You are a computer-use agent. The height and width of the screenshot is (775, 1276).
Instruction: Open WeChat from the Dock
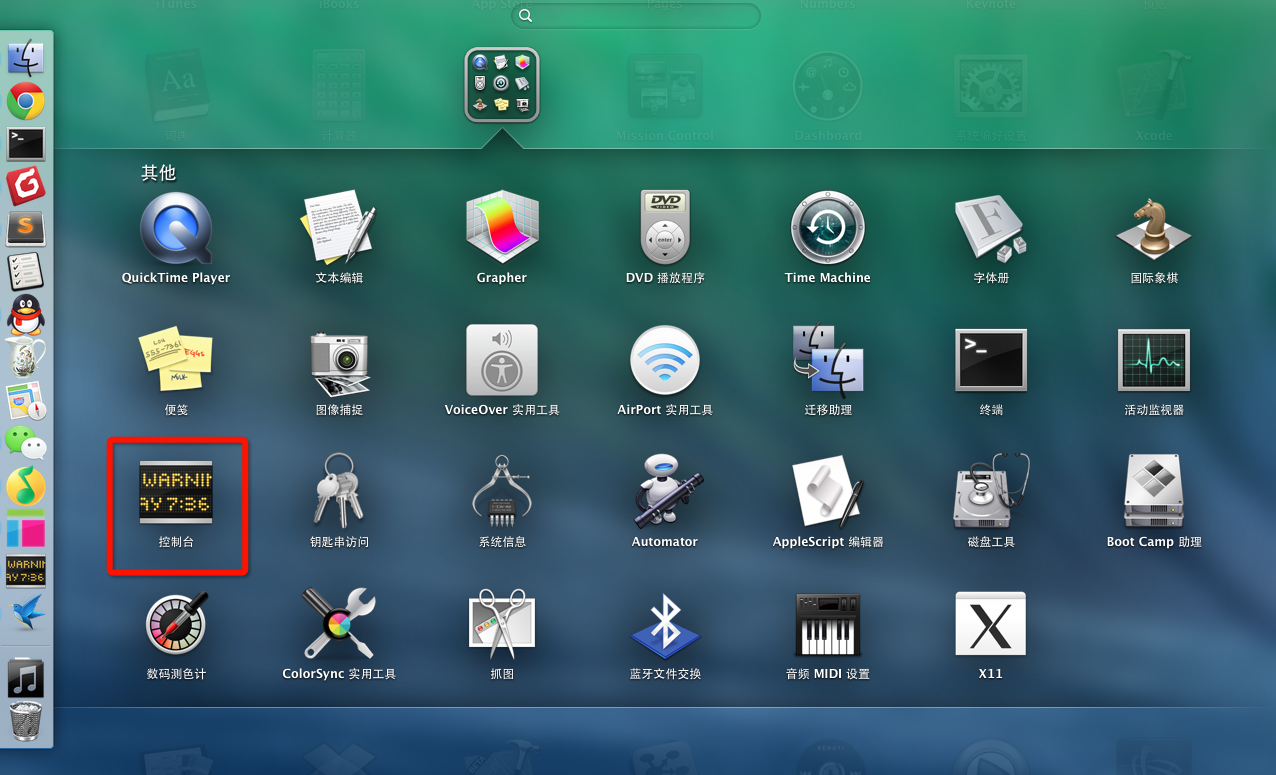(26, 442)
